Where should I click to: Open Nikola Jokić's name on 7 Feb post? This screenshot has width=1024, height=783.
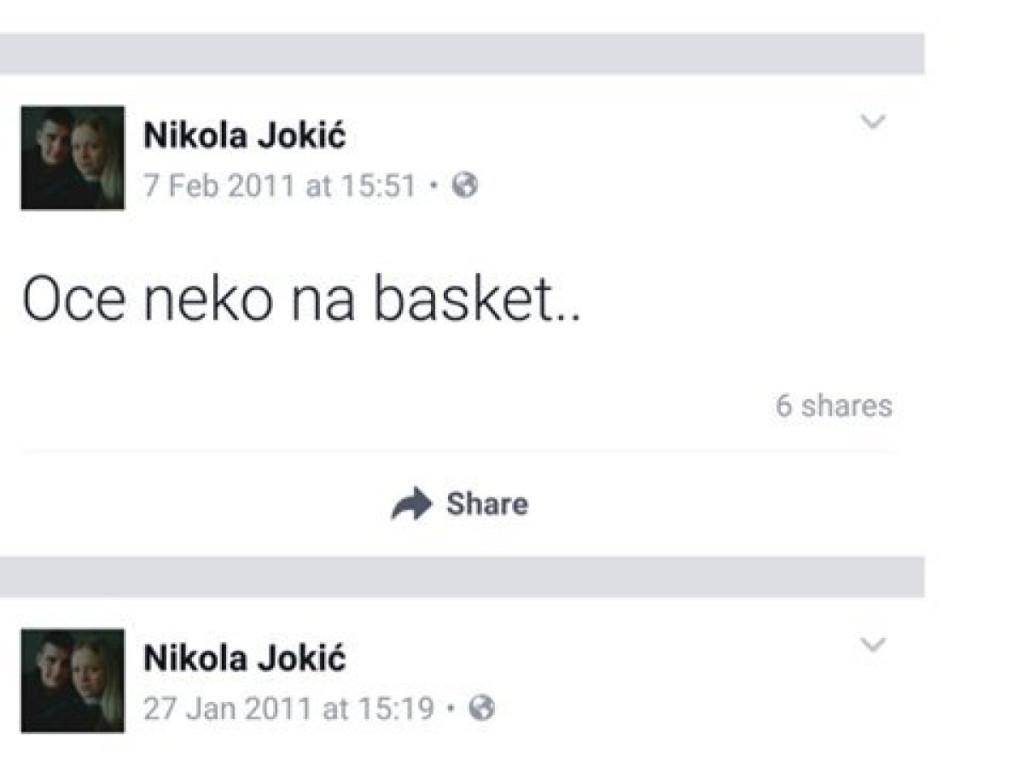(x=245, y=135)
